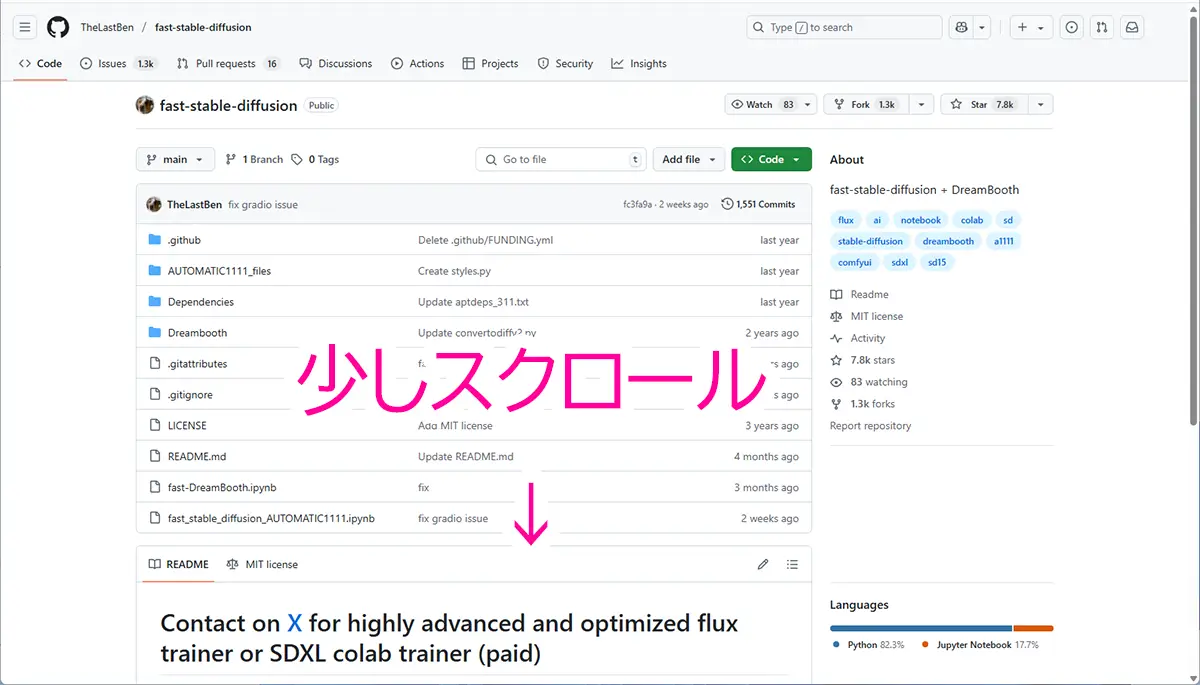Open fast-DreamBooth.ipynb file
The image size is (1200, 685).
pyautogui.click(x=222, y=487)
